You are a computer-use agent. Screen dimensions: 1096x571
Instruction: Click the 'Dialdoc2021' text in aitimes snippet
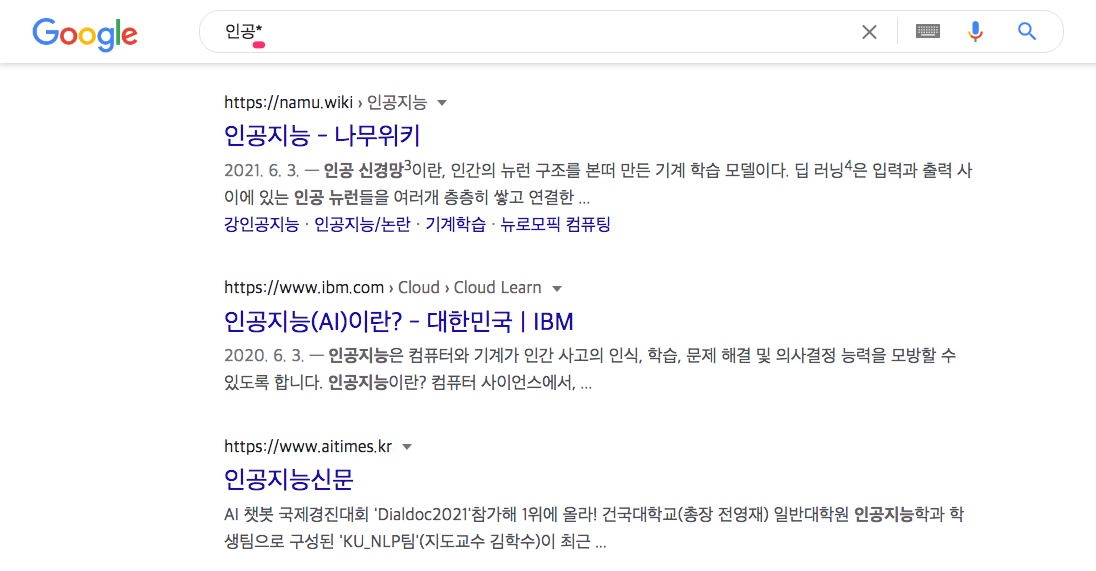coord(423,515)
